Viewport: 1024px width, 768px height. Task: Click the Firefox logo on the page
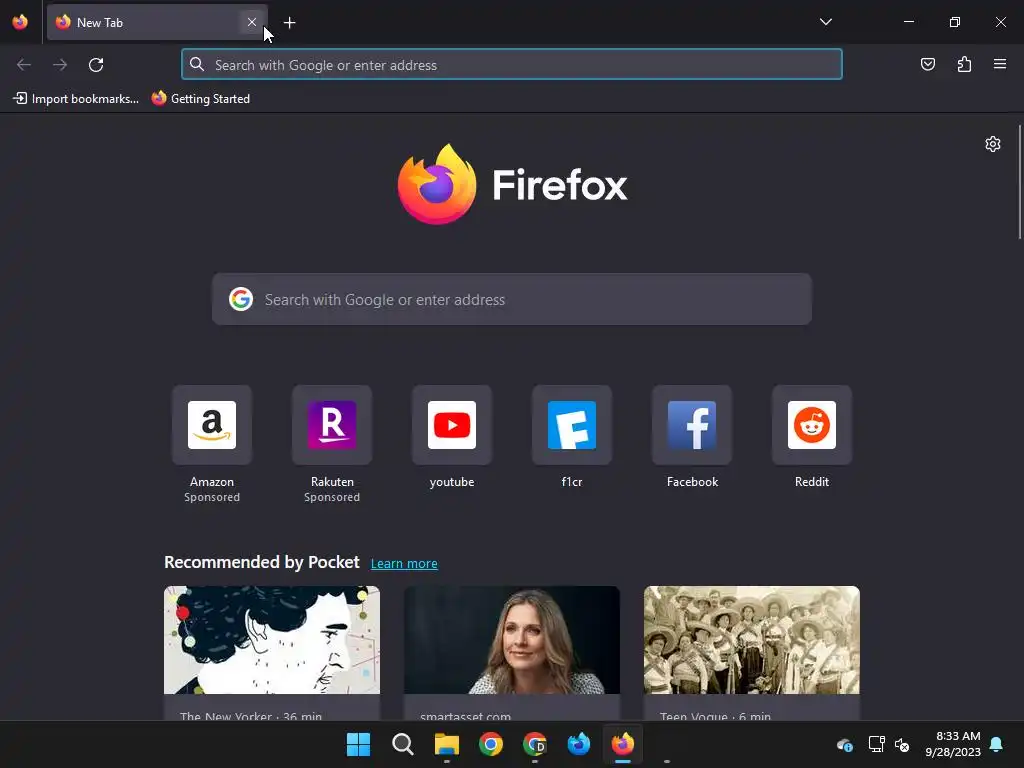[512, 184]
